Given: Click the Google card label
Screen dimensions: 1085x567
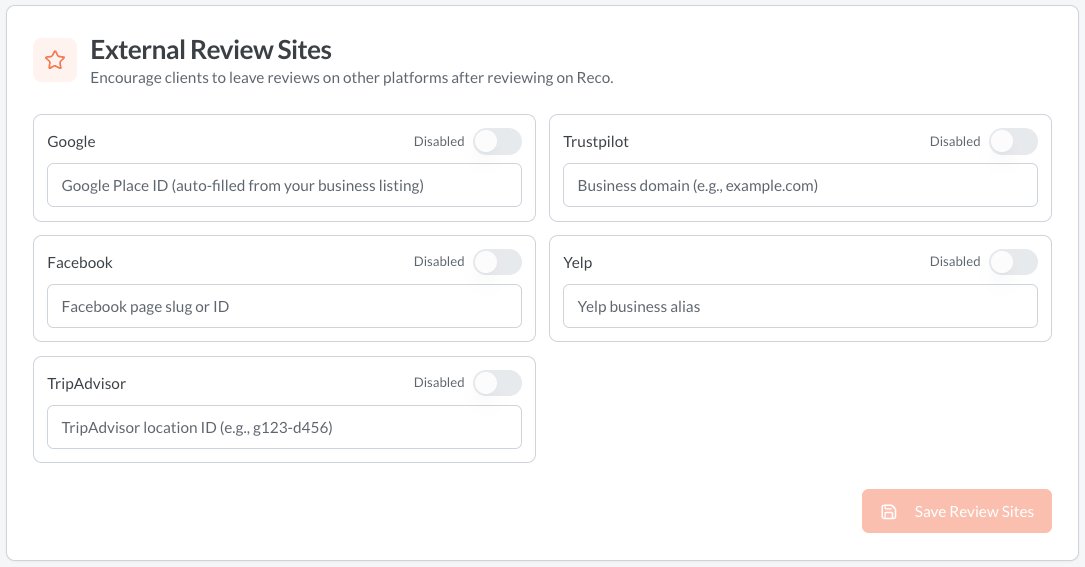Looking at the screenshot, I should coord(71,141).
